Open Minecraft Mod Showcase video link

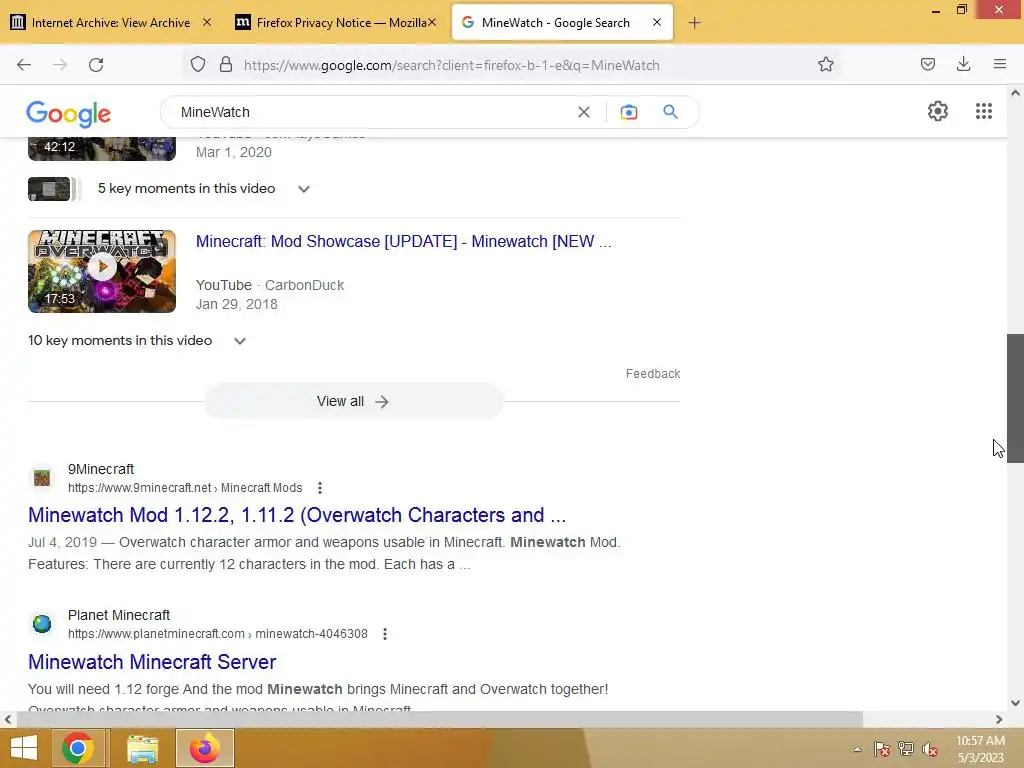[404, 242]
